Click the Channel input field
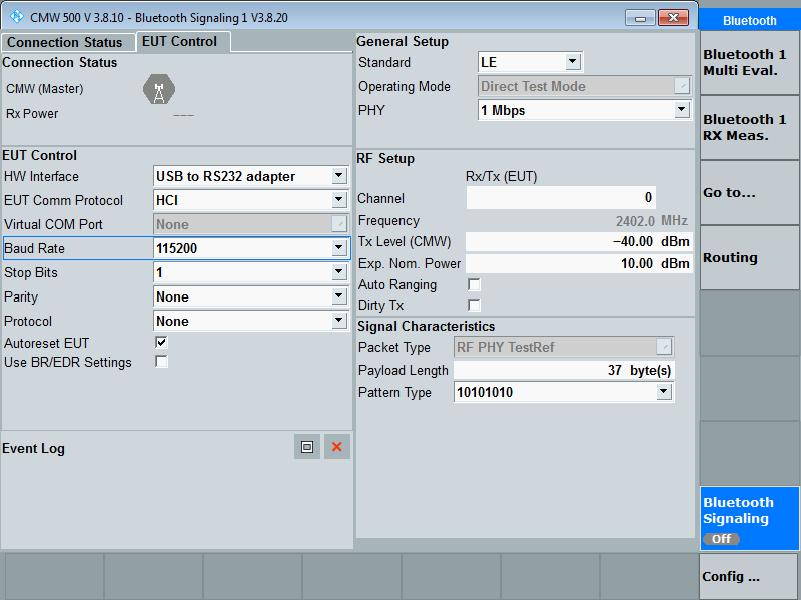The image size is (801, 600). [x=561, y=197]
